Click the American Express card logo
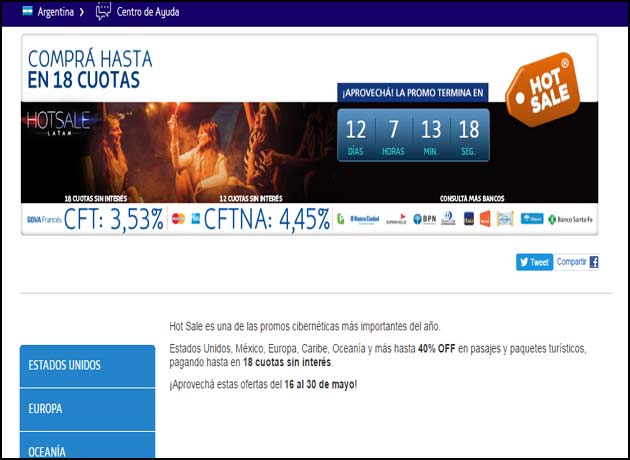 (x=195, y=218)
